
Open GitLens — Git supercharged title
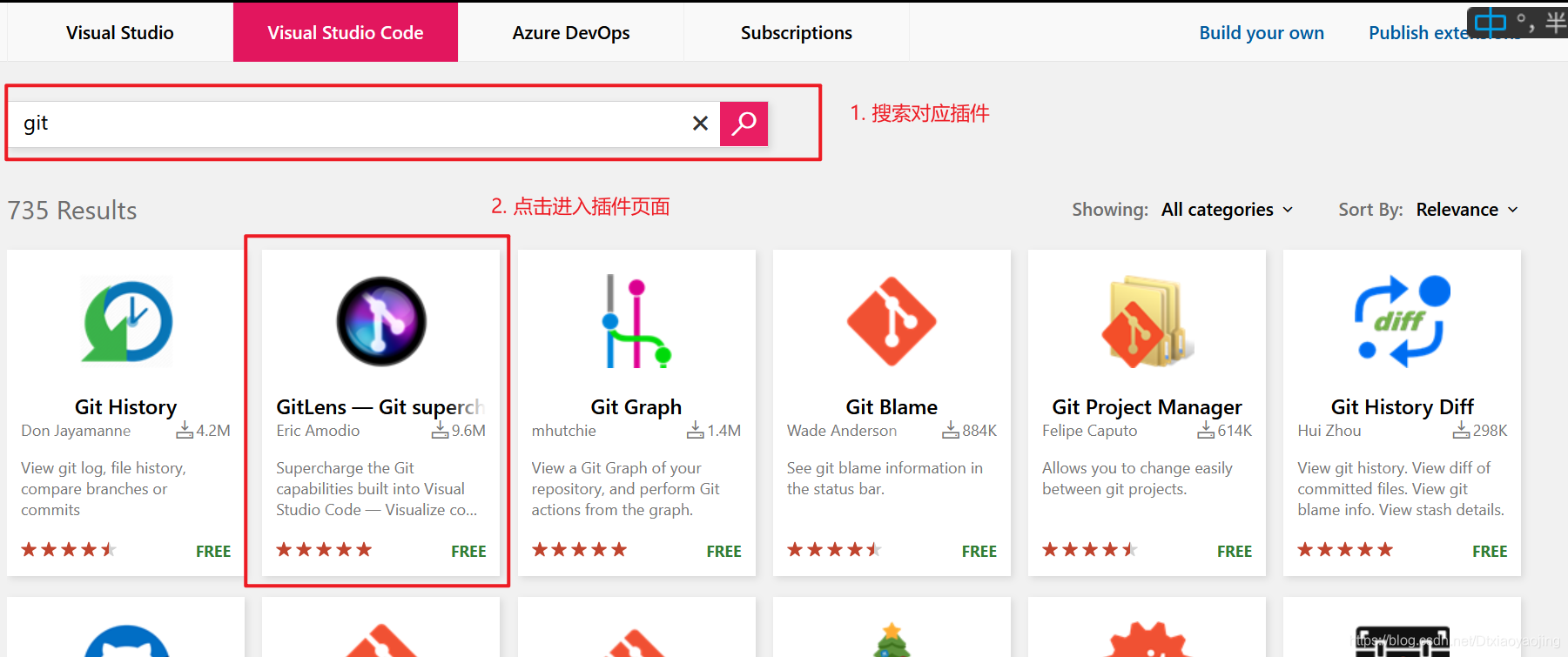click(x=380, y=406)
